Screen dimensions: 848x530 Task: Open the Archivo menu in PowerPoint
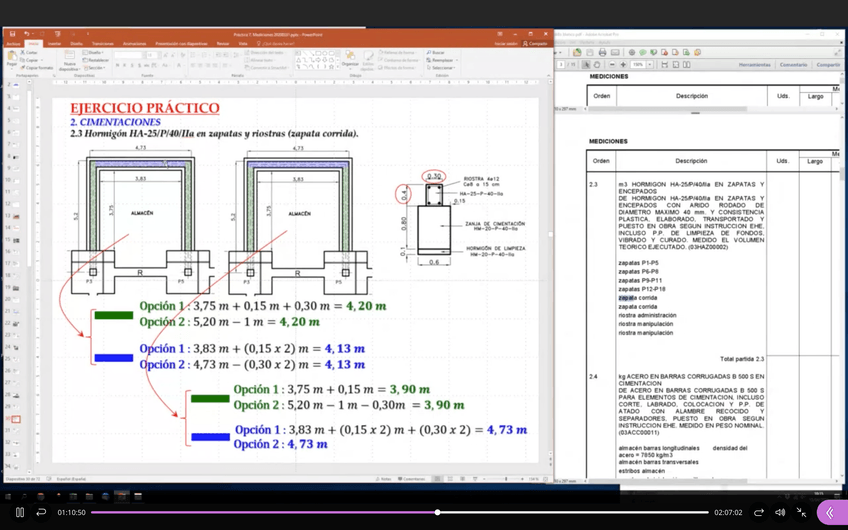13,44
